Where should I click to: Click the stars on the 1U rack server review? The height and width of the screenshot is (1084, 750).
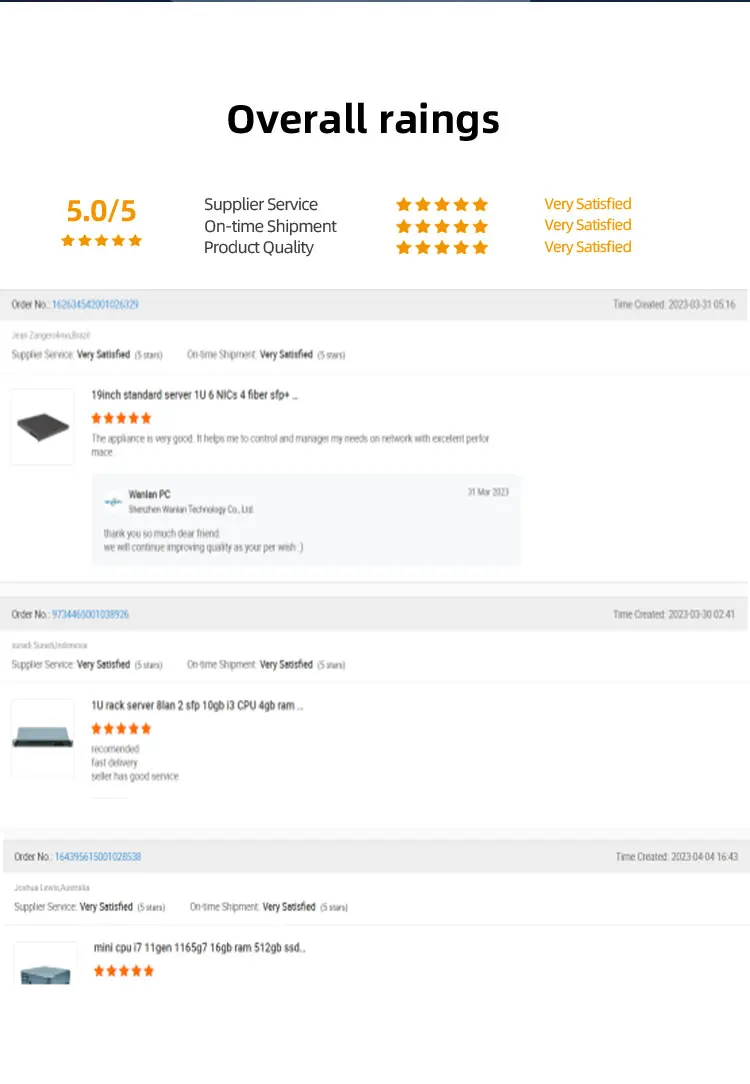[x=121, y=729]
